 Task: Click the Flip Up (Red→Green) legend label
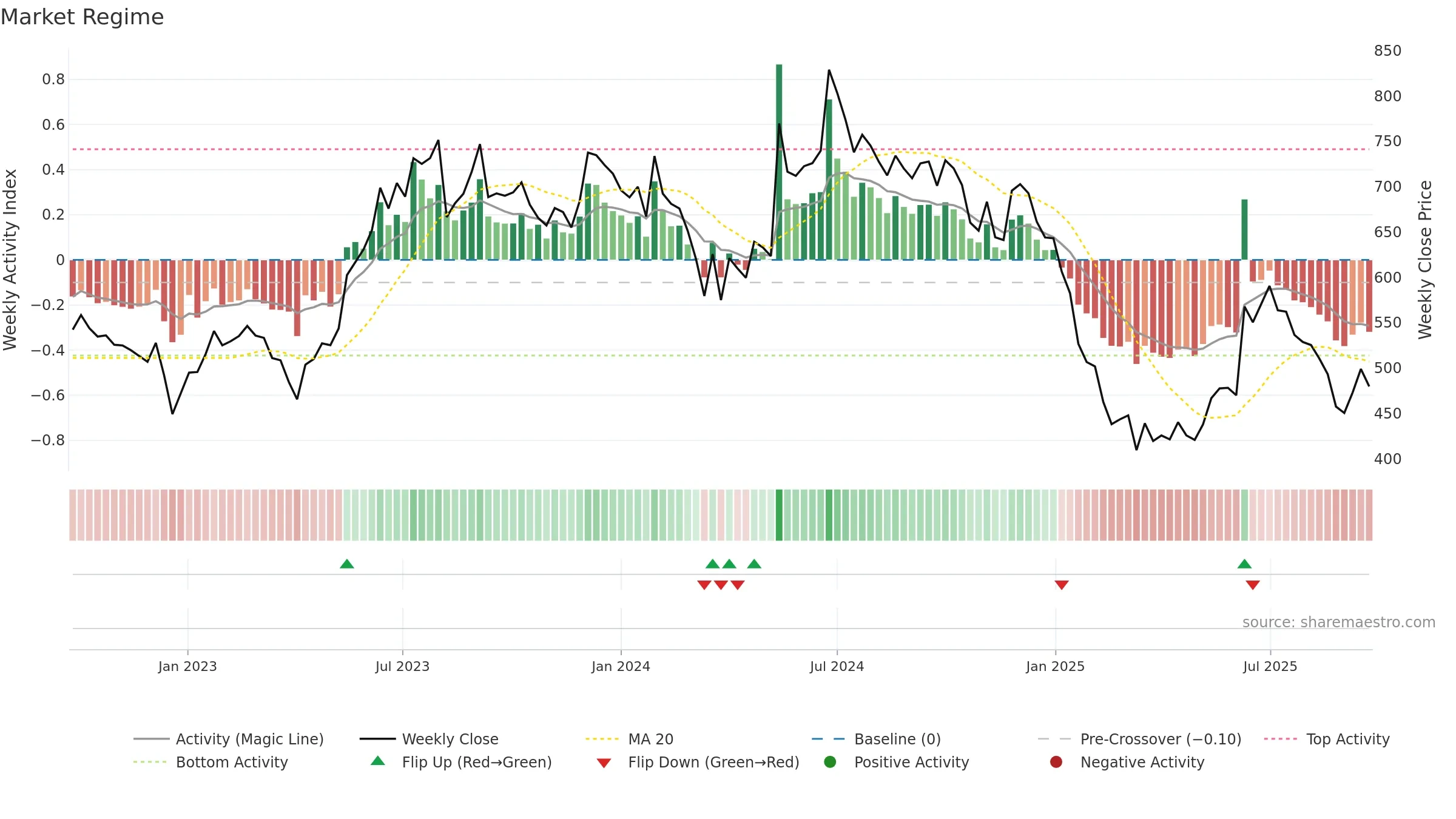click(477, 762)
